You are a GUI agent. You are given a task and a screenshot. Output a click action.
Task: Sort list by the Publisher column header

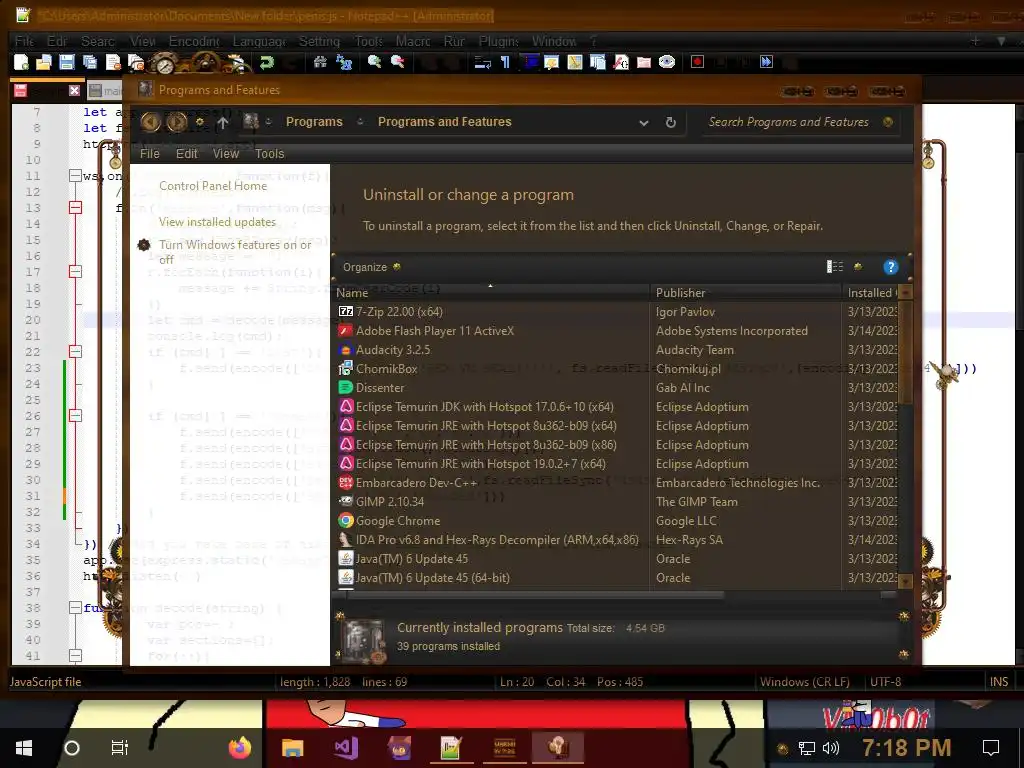point(746,293)
